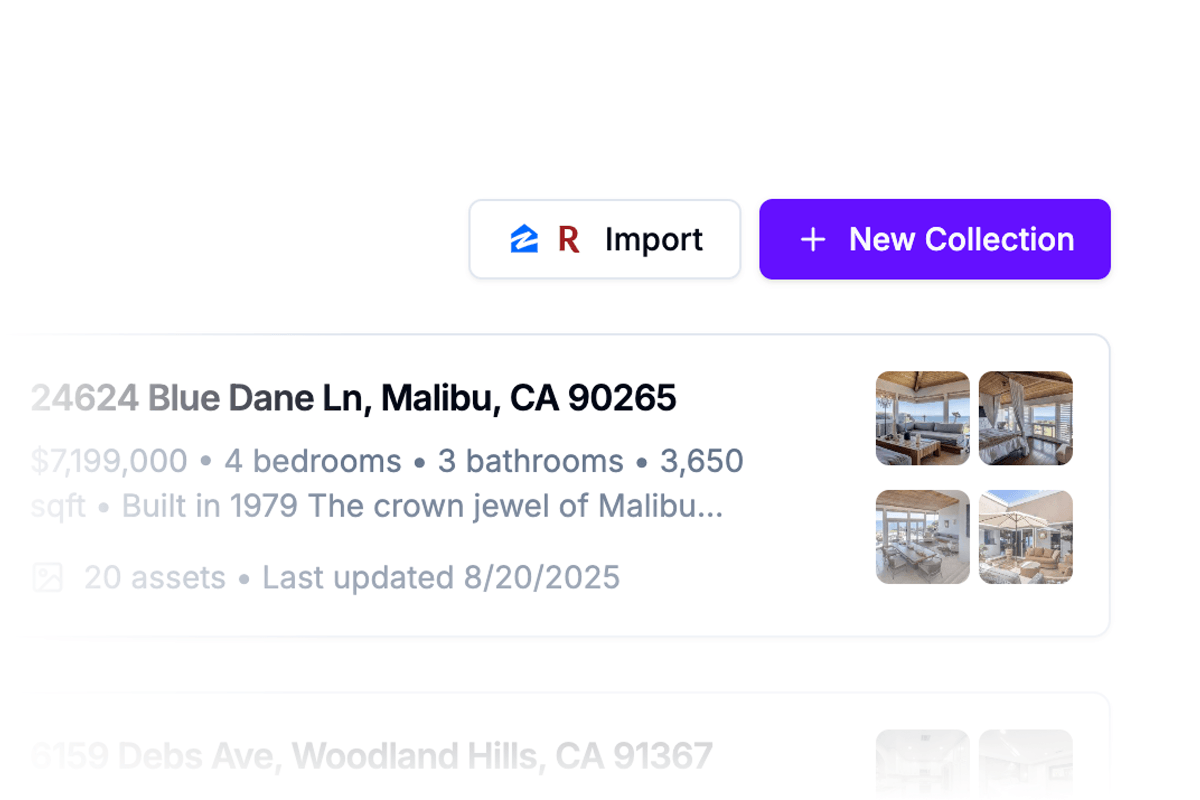The height and width of the screenshot is (800, 1200).
Task: Click the image icon beside 20 assets
Action: click(47, 577)
